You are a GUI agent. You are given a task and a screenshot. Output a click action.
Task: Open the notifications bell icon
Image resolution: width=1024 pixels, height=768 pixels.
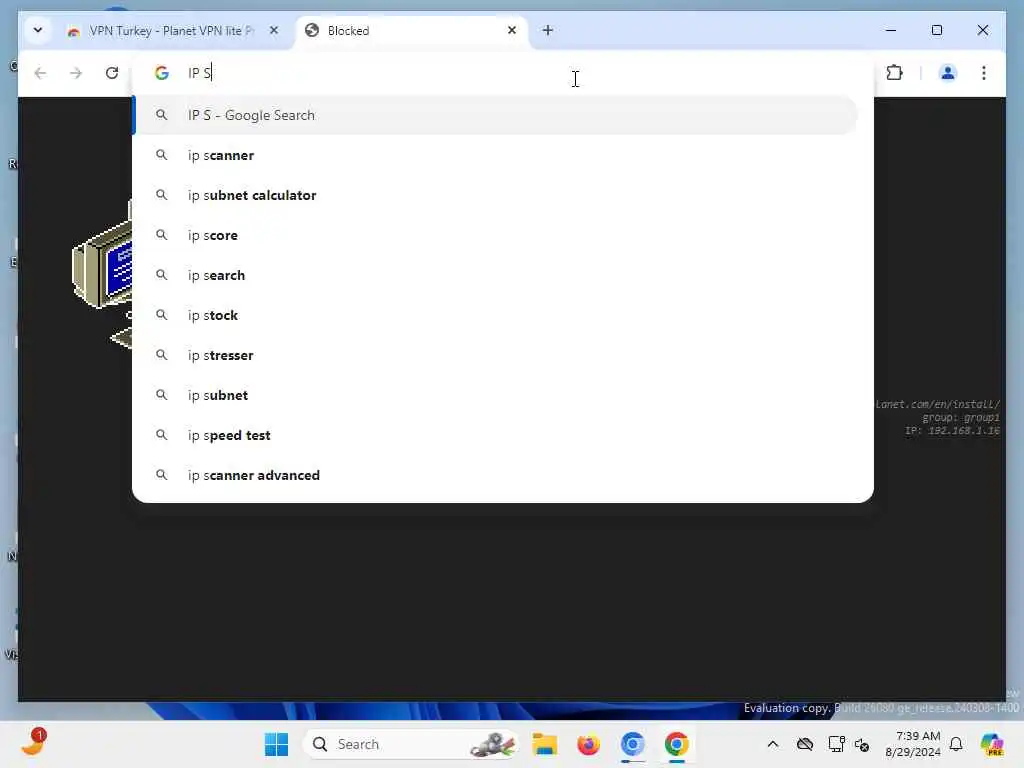tap(956, 744)
